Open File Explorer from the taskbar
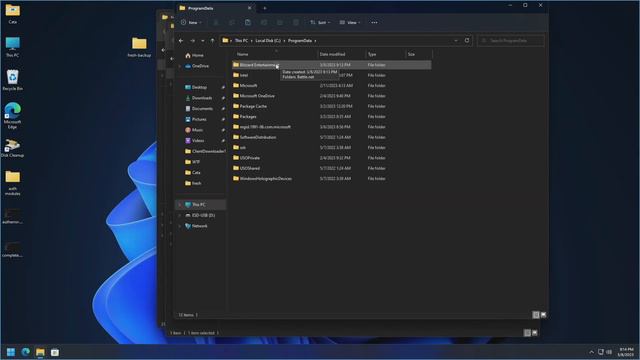640x360 pixels. pos(40,352)
